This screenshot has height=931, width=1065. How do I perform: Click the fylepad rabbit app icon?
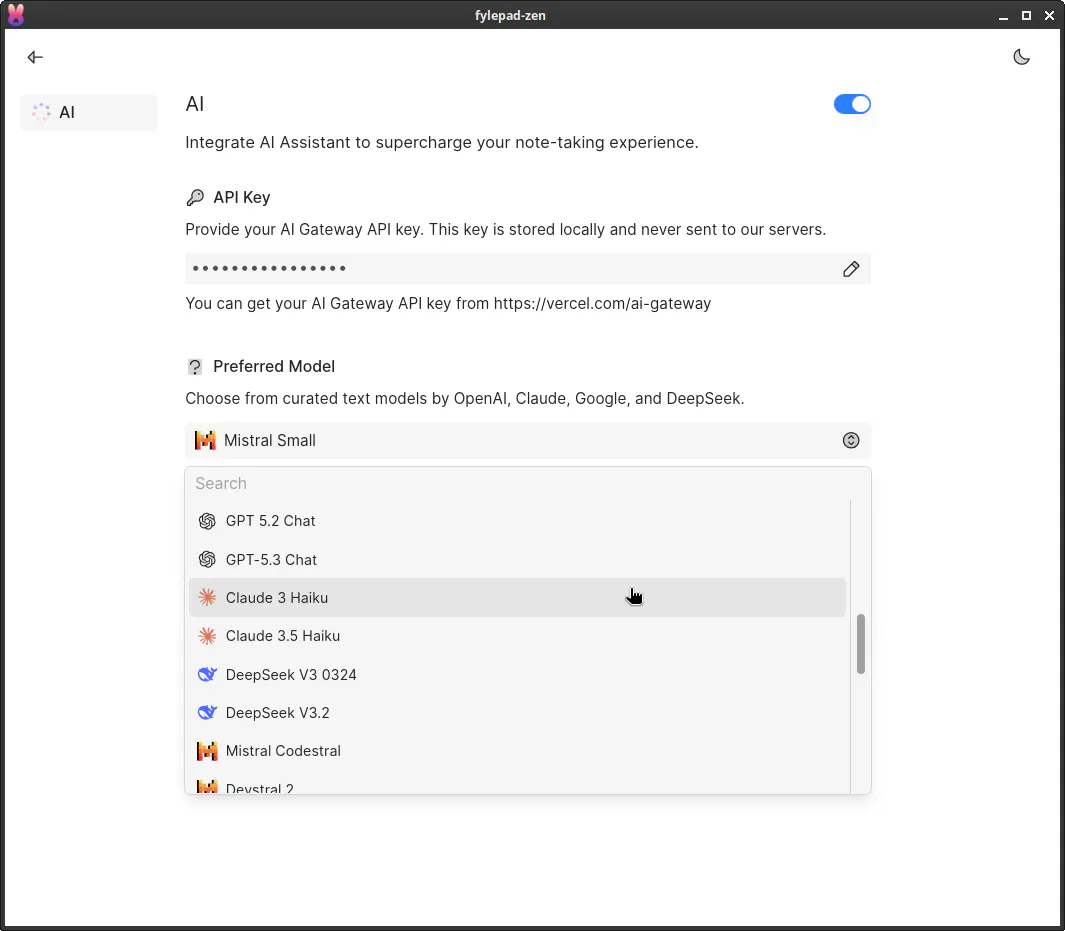click(x=16, y=14)
